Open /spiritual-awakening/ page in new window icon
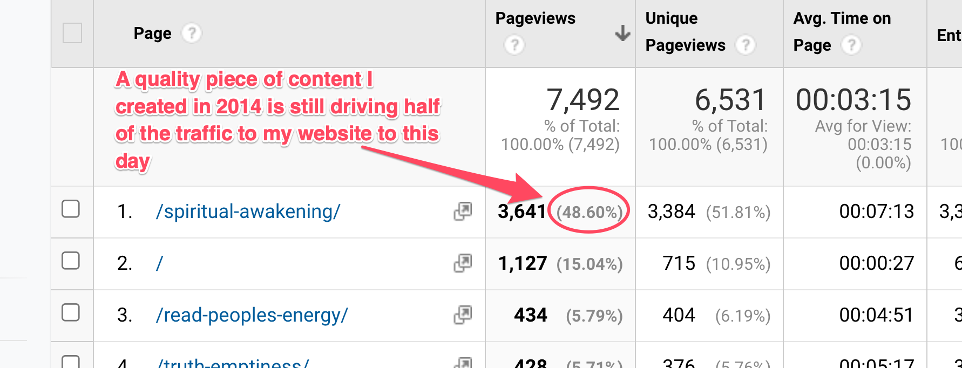The height and width of the screenshot is (368, 962). tap(463, 212)
